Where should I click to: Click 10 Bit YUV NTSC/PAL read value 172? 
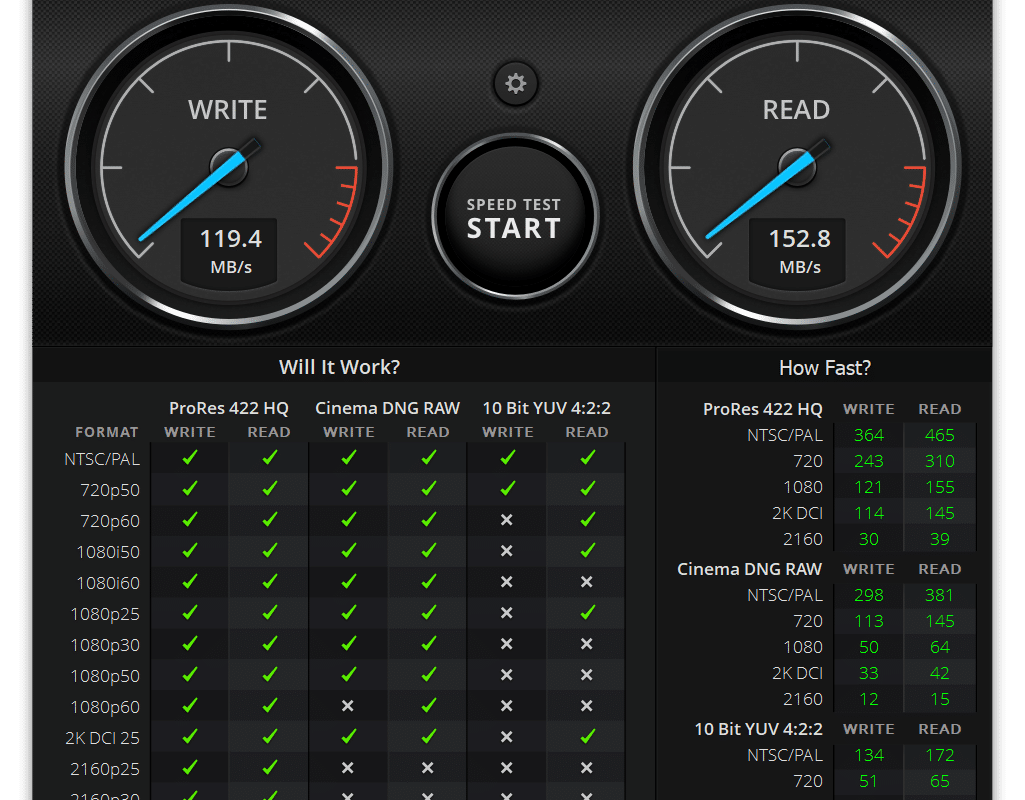939,756
